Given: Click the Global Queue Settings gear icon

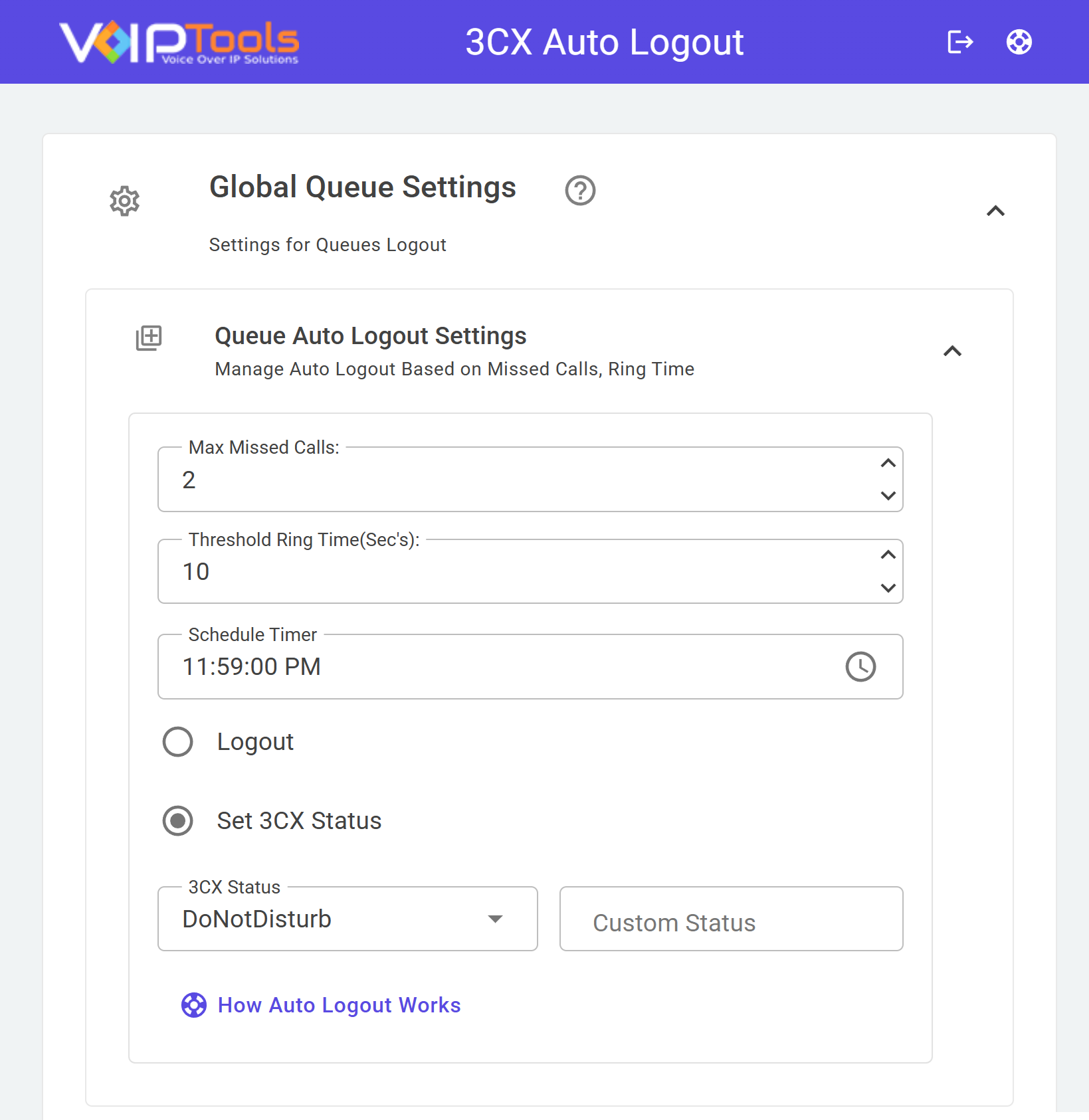Looking at the screenshot, I should (124, 201).
